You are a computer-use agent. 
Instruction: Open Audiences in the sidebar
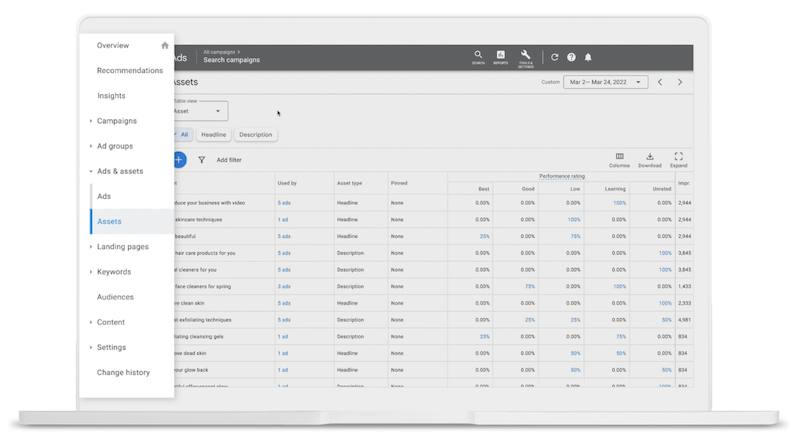(115, 297)
